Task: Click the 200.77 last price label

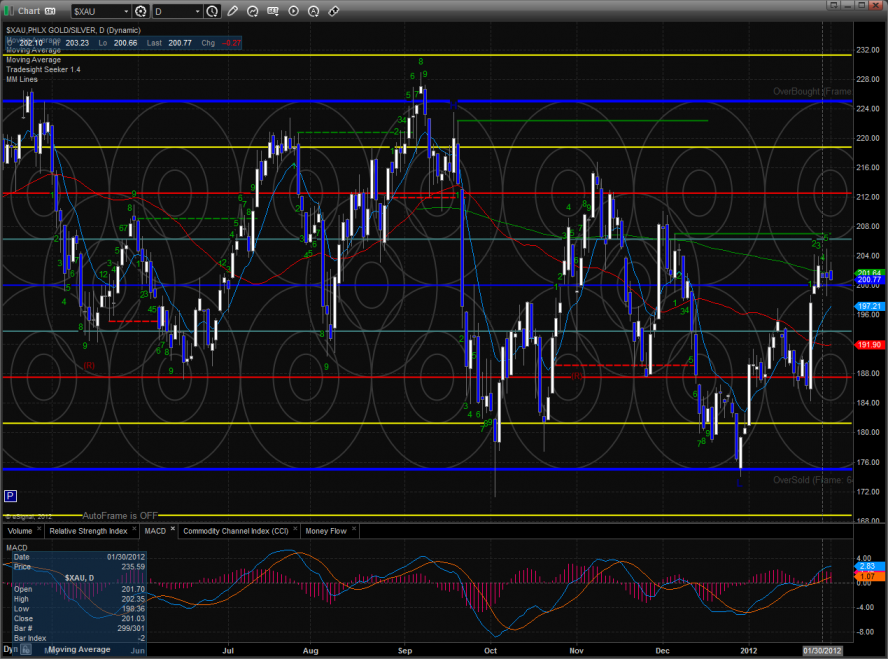Action: (869, 280)
